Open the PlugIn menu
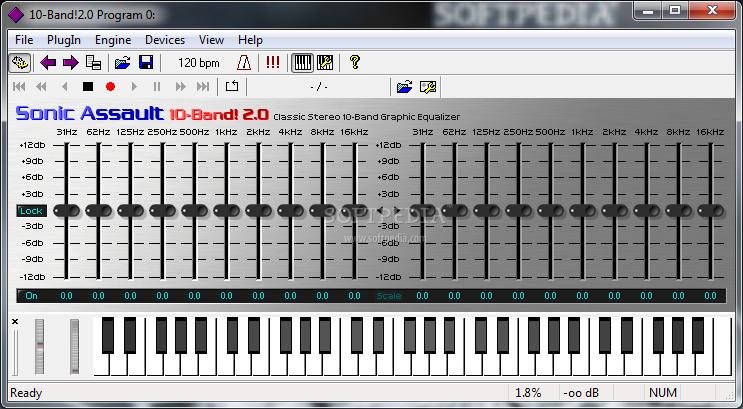Viewport: 743px width, 409px height. (x=63, y=40)
